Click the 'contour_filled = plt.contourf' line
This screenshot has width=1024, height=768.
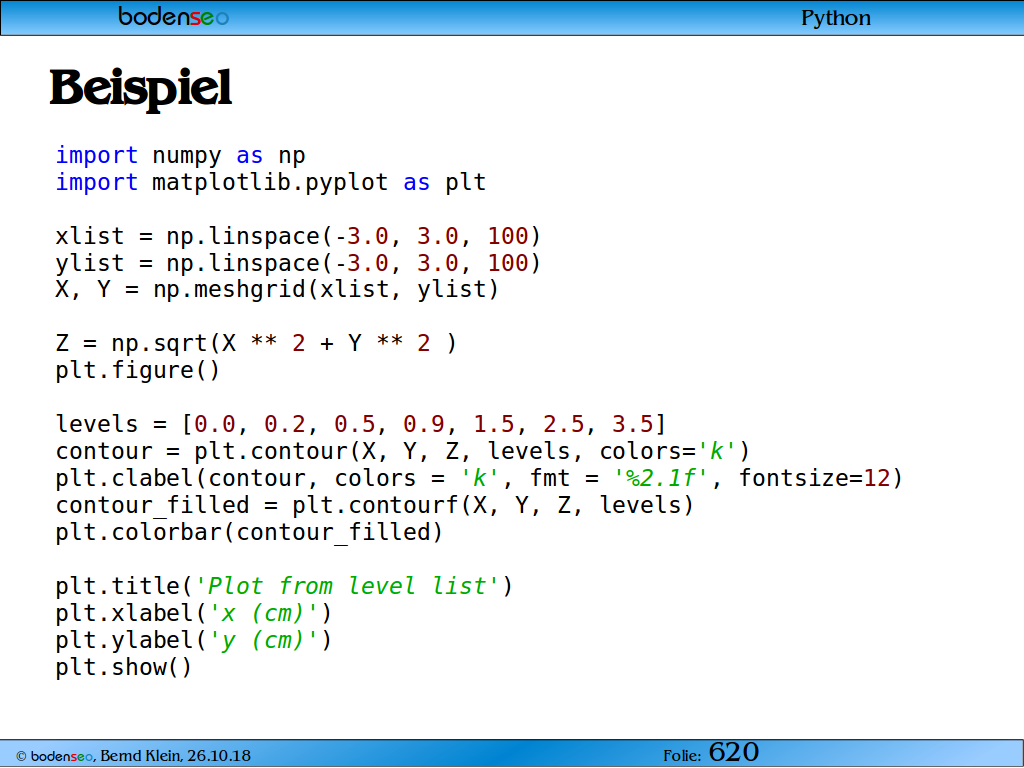coord(375,505)
